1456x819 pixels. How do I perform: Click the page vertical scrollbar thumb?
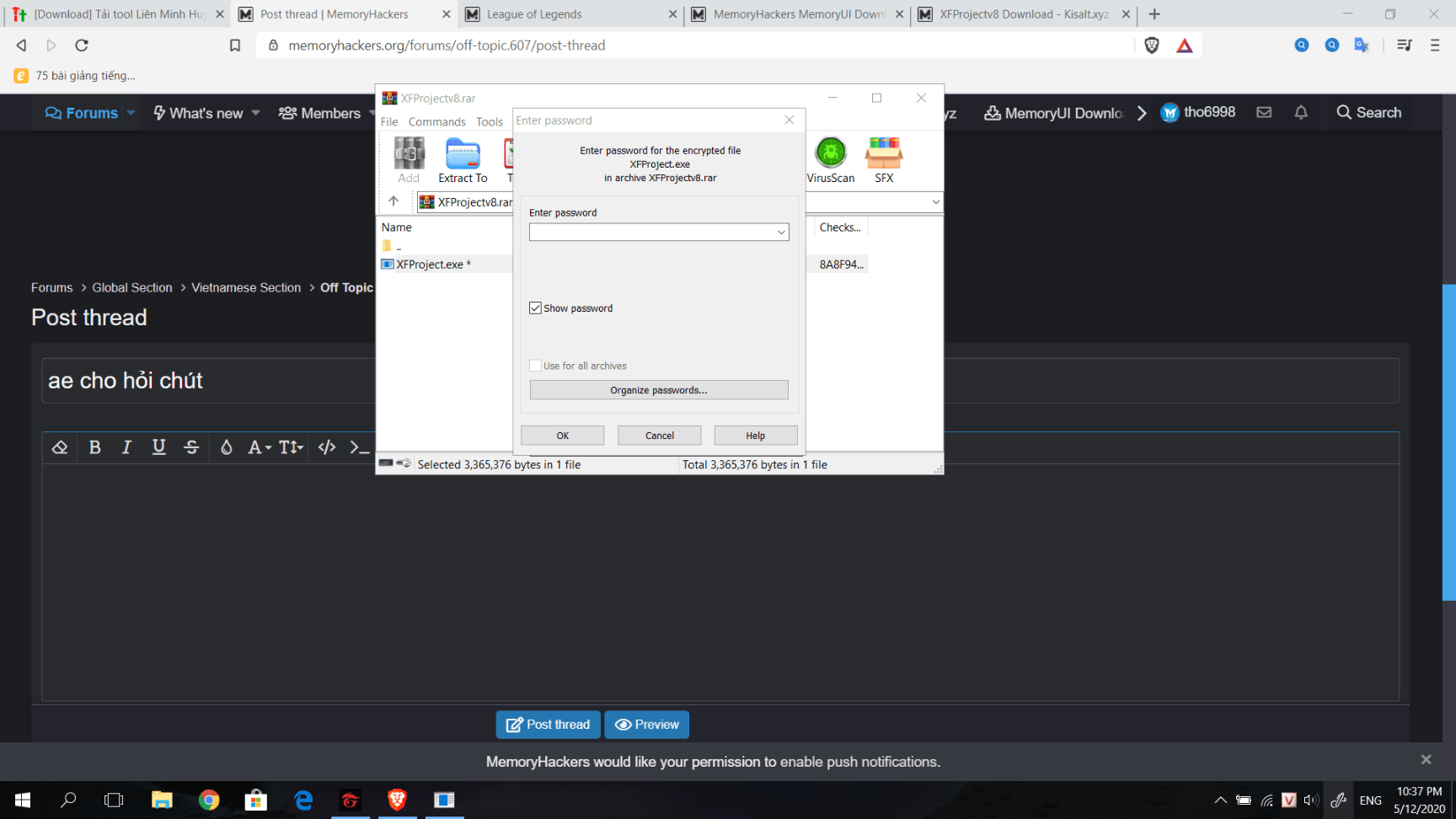(x=1449, y=442)
